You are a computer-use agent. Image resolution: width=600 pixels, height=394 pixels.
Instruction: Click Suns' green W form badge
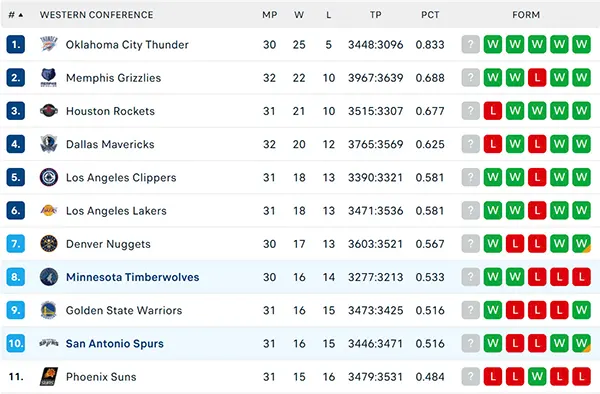[537, 377]
